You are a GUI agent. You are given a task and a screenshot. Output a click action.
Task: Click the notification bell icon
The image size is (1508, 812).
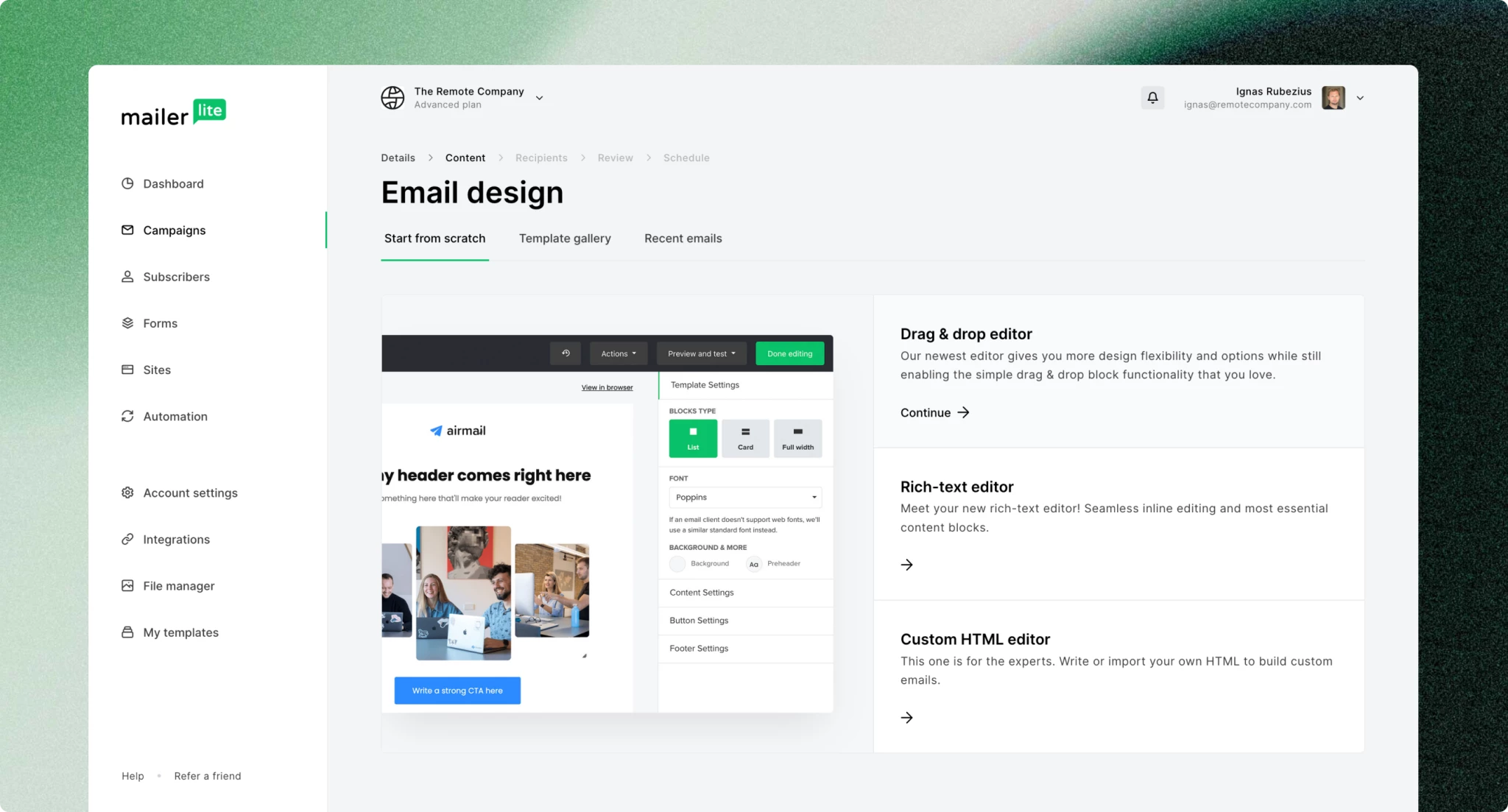click(1152, 96)
